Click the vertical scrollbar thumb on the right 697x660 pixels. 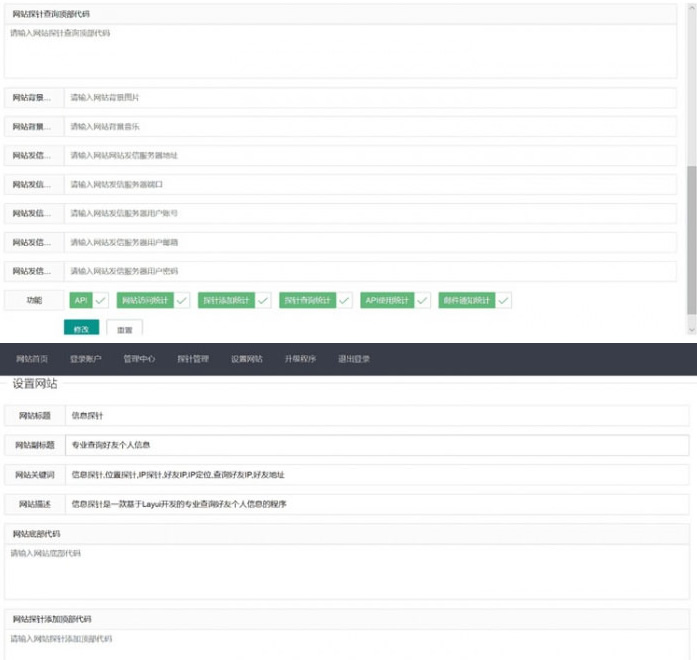pyautogui.click(x=692, y=240)
